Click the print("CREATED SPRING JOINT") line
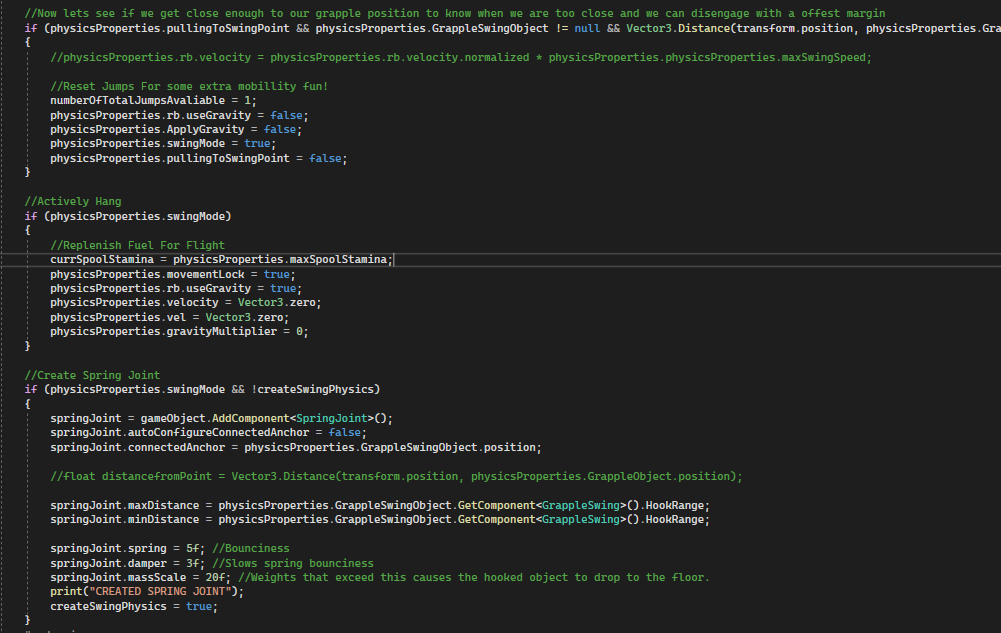This screenshot has height=633, width=1001. pos(147,592)
